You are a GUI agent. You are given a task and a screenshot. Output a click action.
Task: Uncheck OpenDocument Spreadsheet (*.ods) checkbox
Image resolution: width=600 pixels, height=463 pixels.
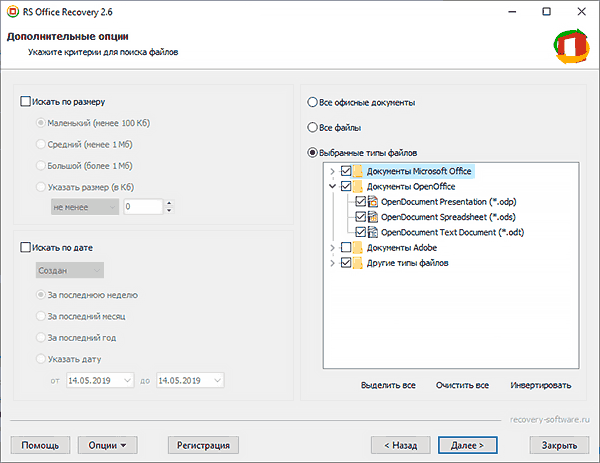pos(360,217)
